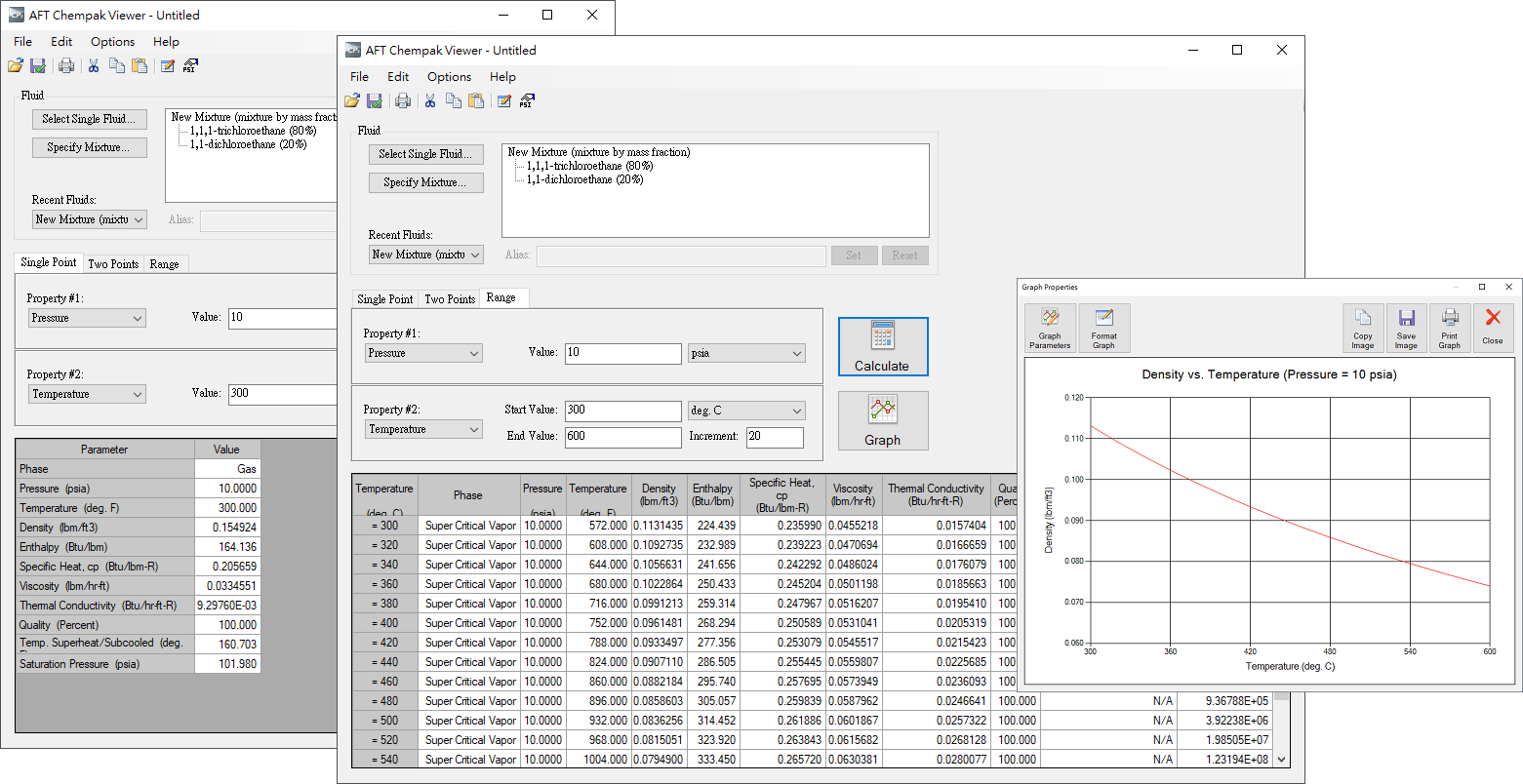This screenshot has height=784, width=1523.
Task: Click Increment field showing 20
Action: (775, 437)
